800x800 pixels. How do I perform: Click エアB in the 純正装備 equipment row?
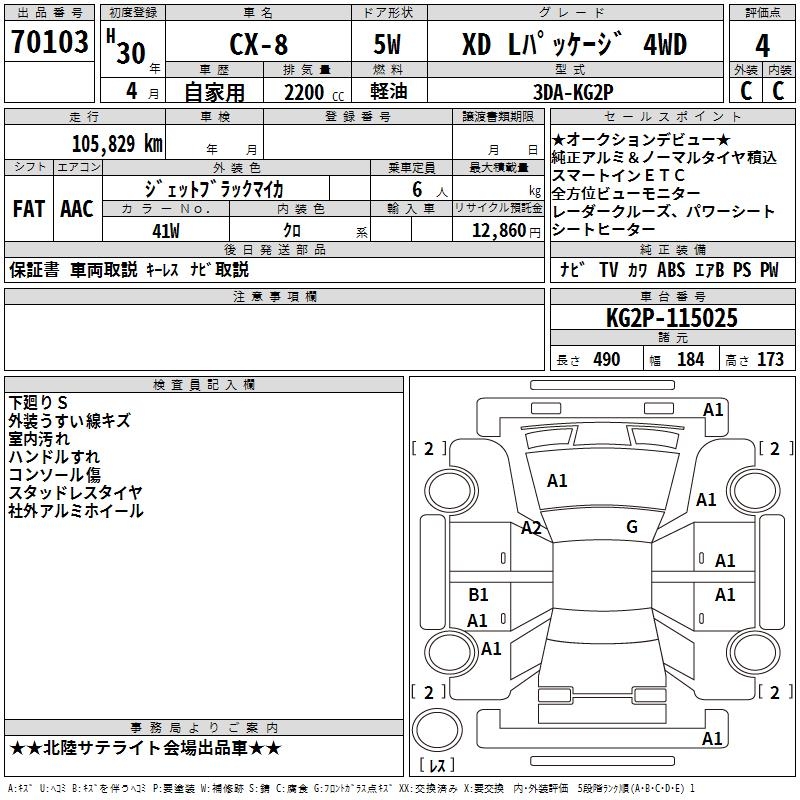click(709, 269)
